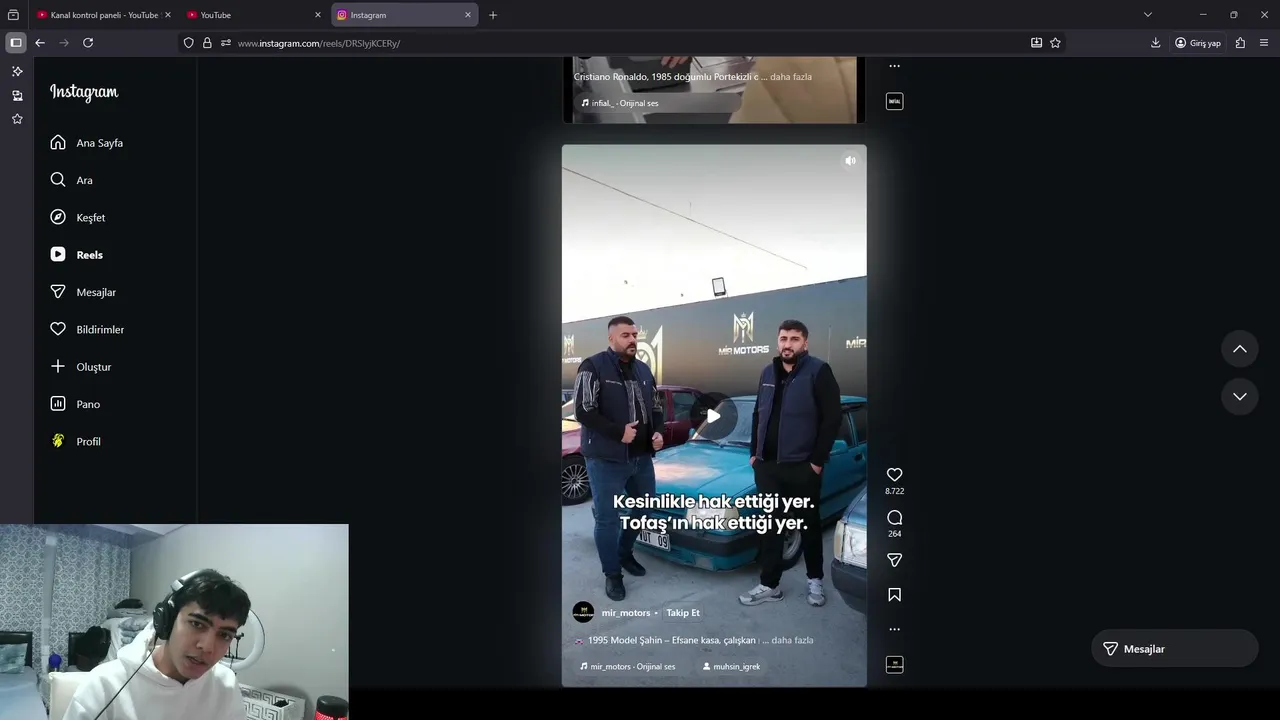Click Oluştur to create a post
Image resolution: width=1280 pixels, height=720 pixels.
[81, 367]
